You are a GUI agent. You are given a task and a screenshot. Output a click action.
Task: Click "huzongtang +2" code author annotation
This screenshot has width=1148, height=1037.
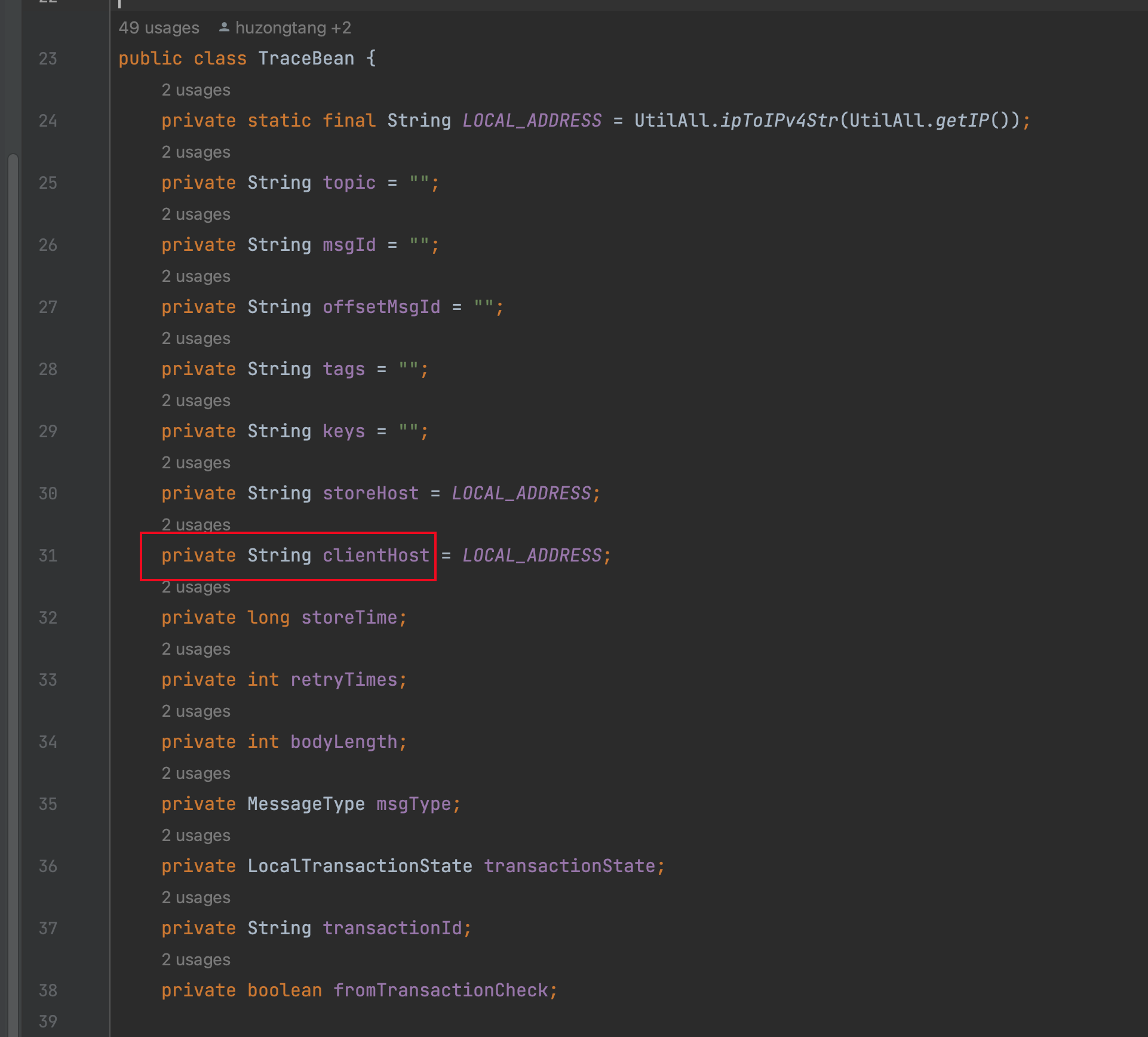[x=293, y=27]
